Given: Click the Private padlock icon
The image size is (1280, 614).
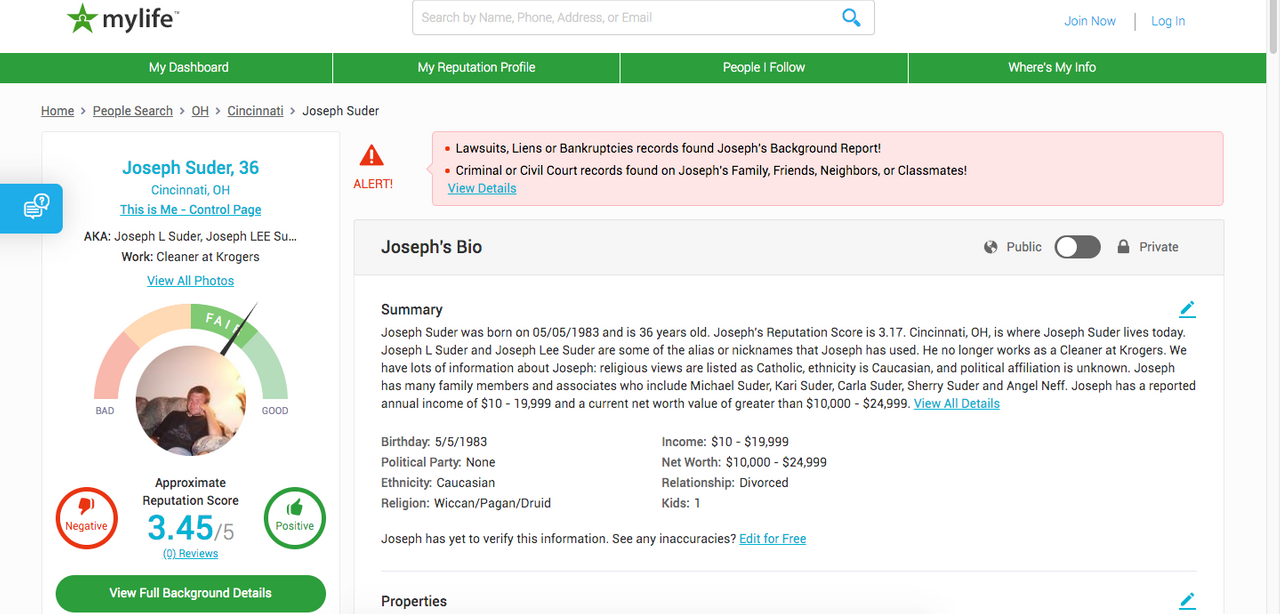Looking at the screenshot, I should [x=1123, y=247].
